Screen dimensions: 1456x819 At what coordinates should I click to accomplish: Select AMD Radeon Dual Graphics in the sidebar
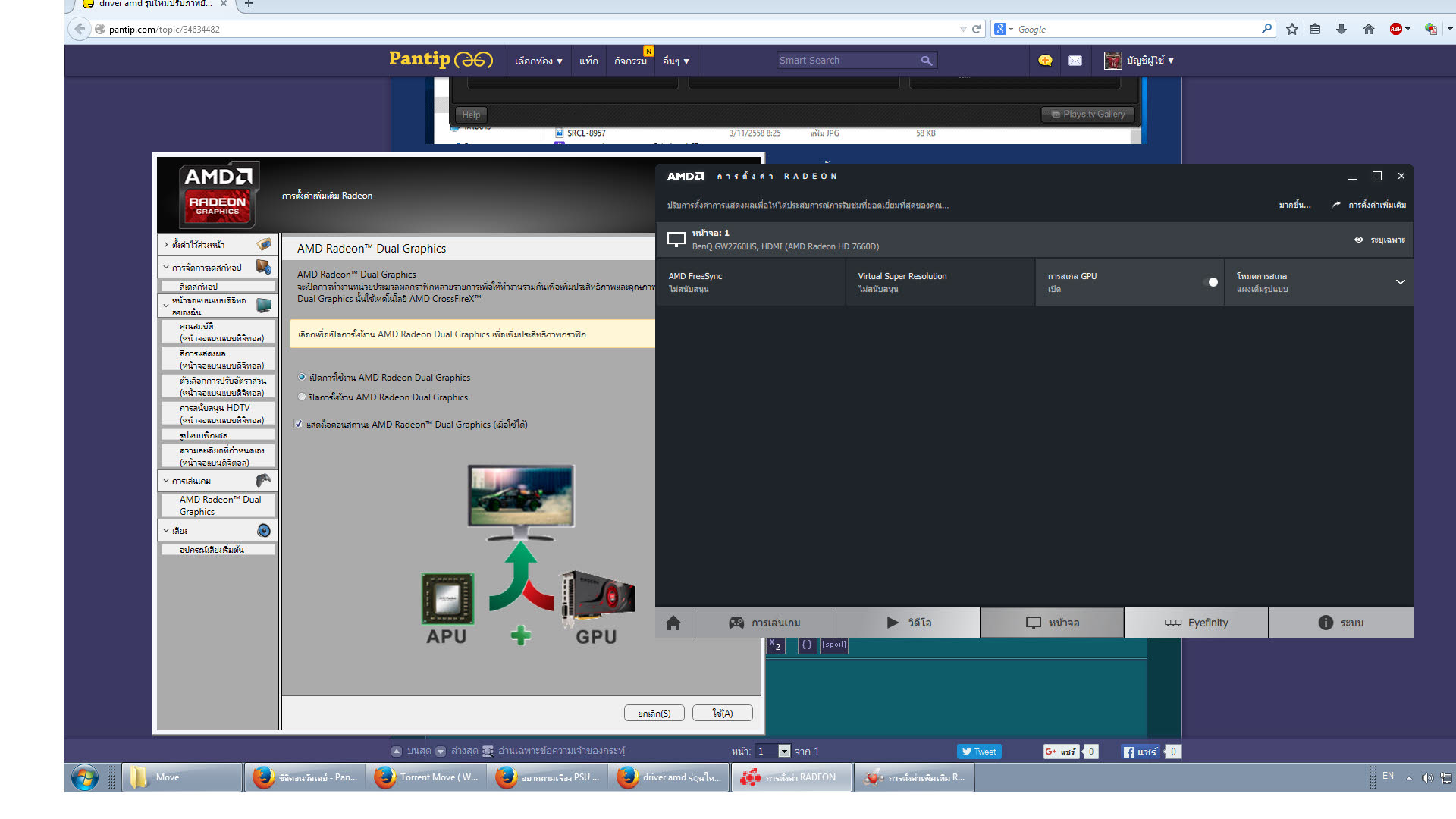(x=218, y=506)
